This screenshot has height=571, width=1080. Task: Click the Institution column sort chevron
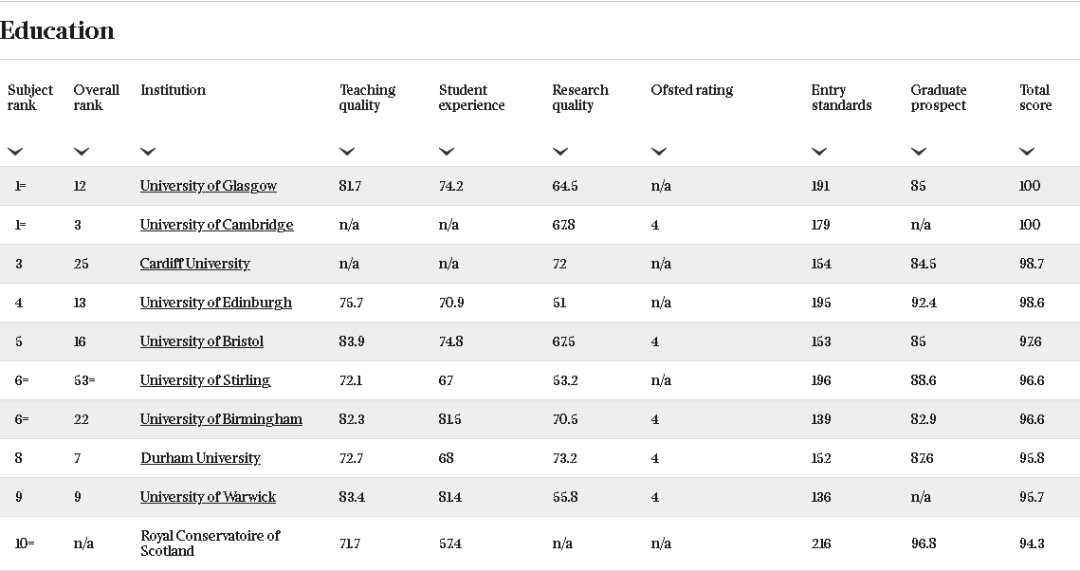(x=148, y=152)
